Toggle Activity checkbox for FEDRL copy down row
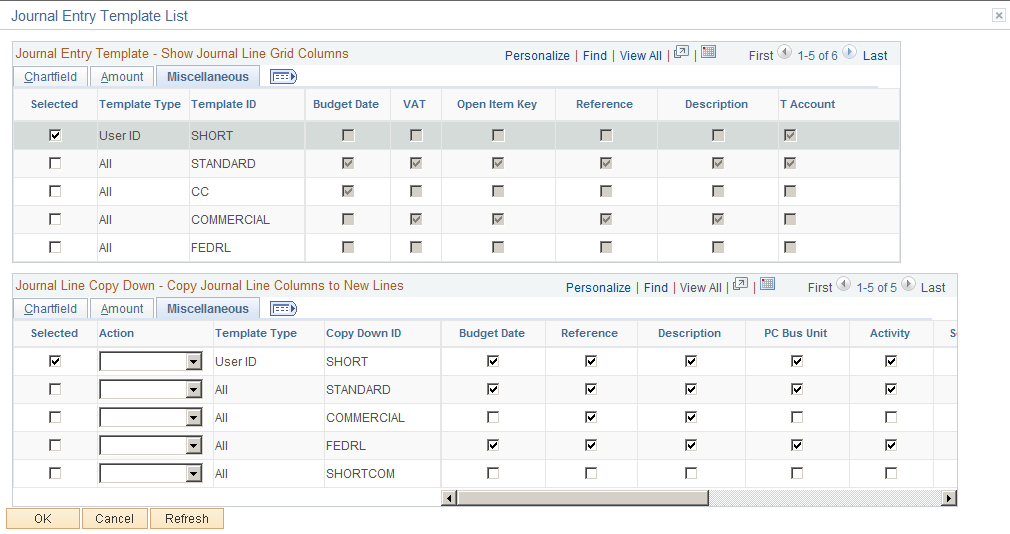 (891, 445)
